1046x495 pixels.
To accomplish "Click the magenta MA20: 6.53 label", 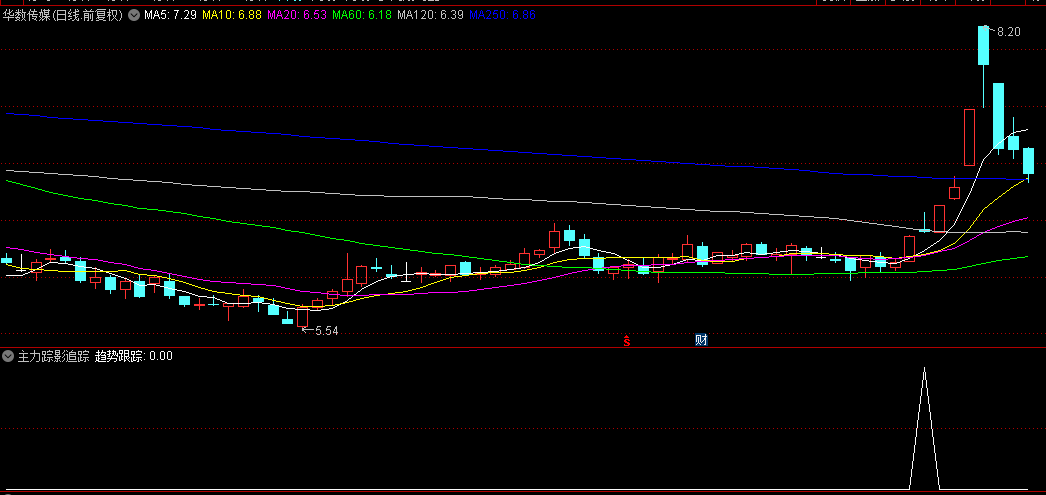I will [296, 15].
